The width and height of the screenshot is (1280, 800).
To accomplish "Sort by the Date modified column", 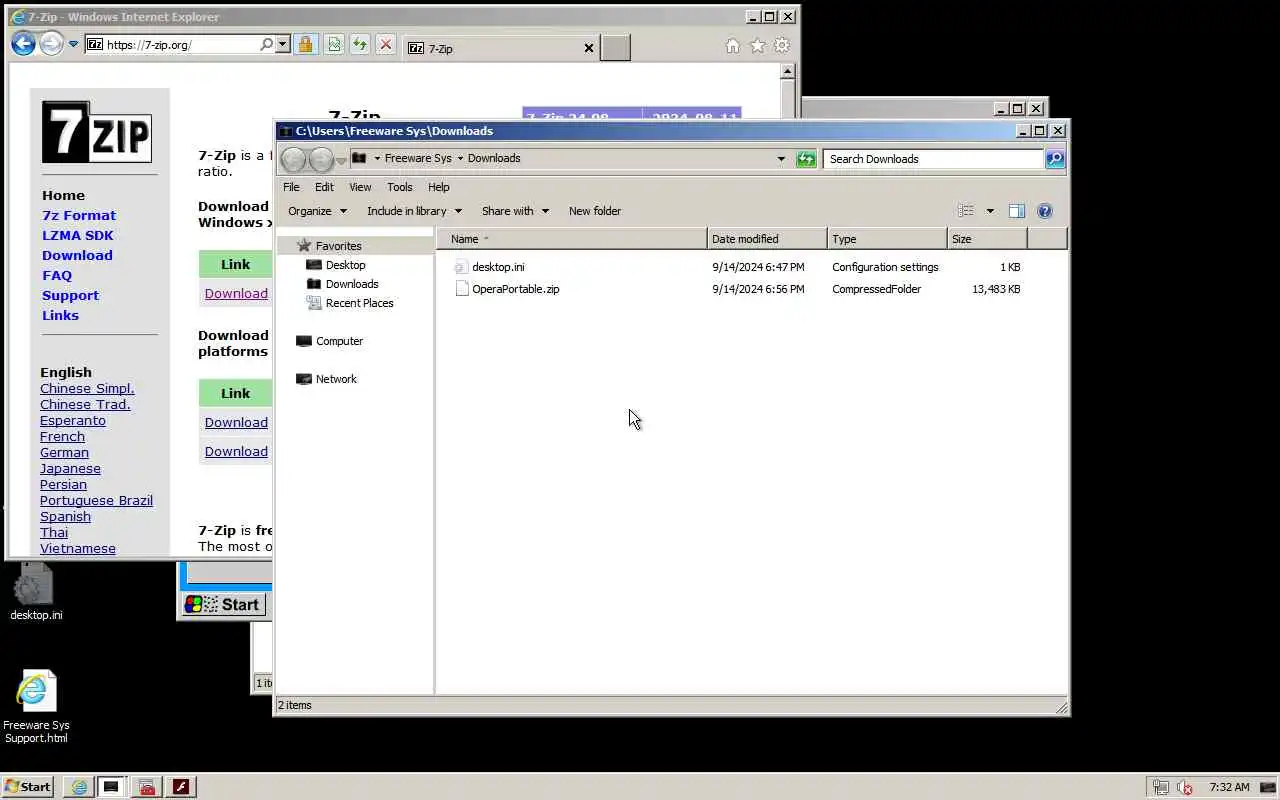I will 767,239.
